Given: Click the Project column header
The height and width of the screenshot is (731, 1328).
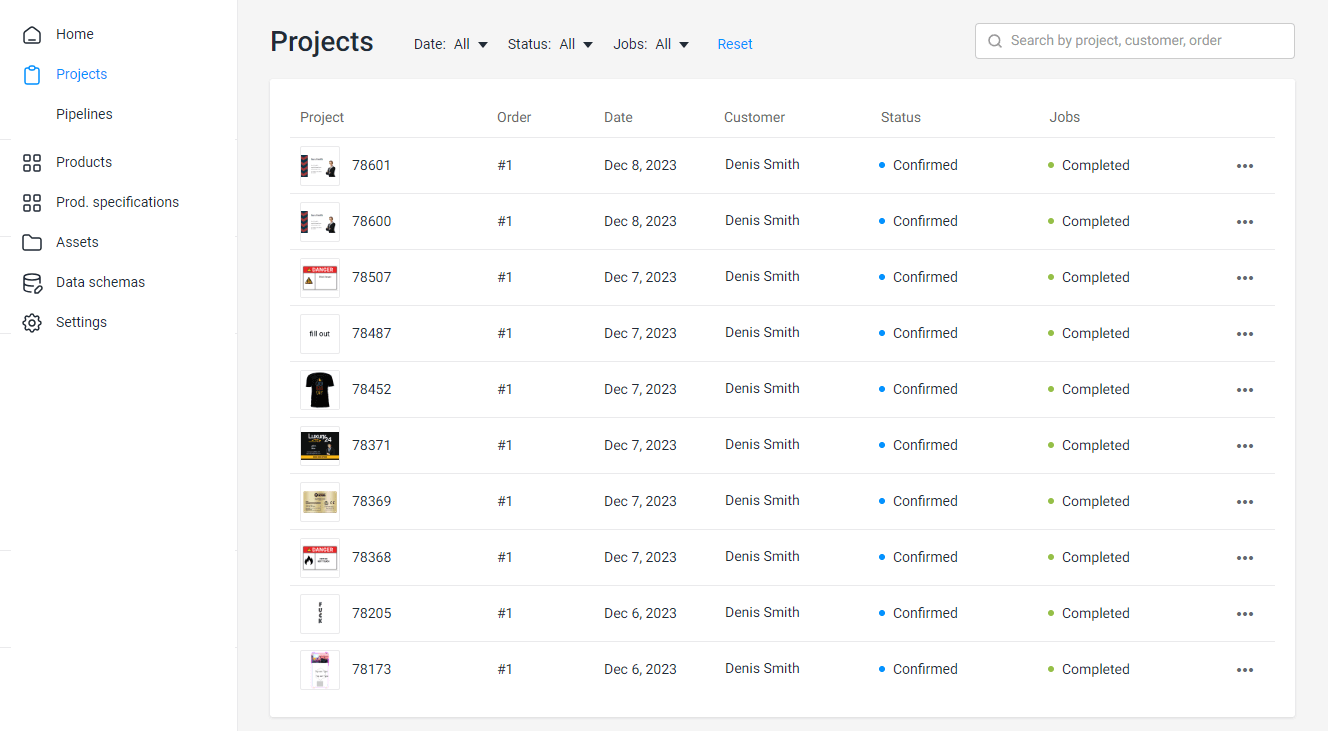Looking at the screenshot, I should (x=322, y=117).
